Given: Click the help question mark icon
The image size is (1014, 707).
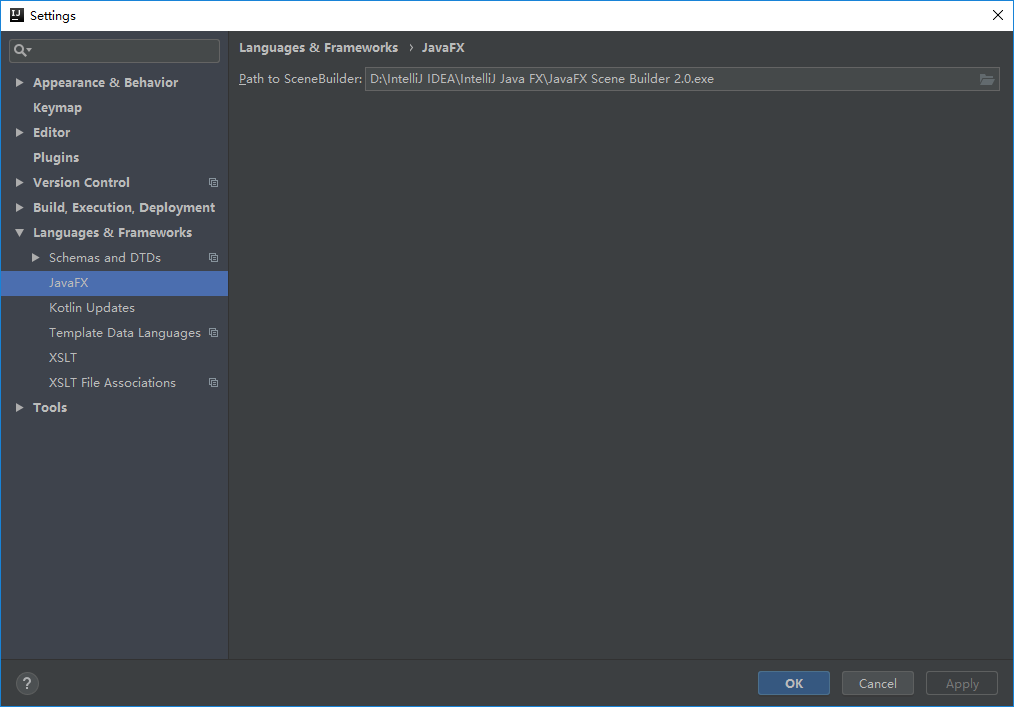Looking at the screenshot, I should click(x=27, y=683).
